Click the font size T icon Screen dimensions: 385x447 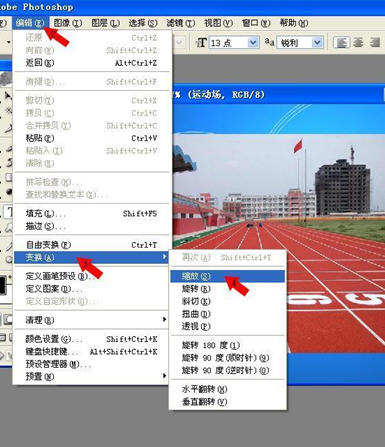point(201,43)
